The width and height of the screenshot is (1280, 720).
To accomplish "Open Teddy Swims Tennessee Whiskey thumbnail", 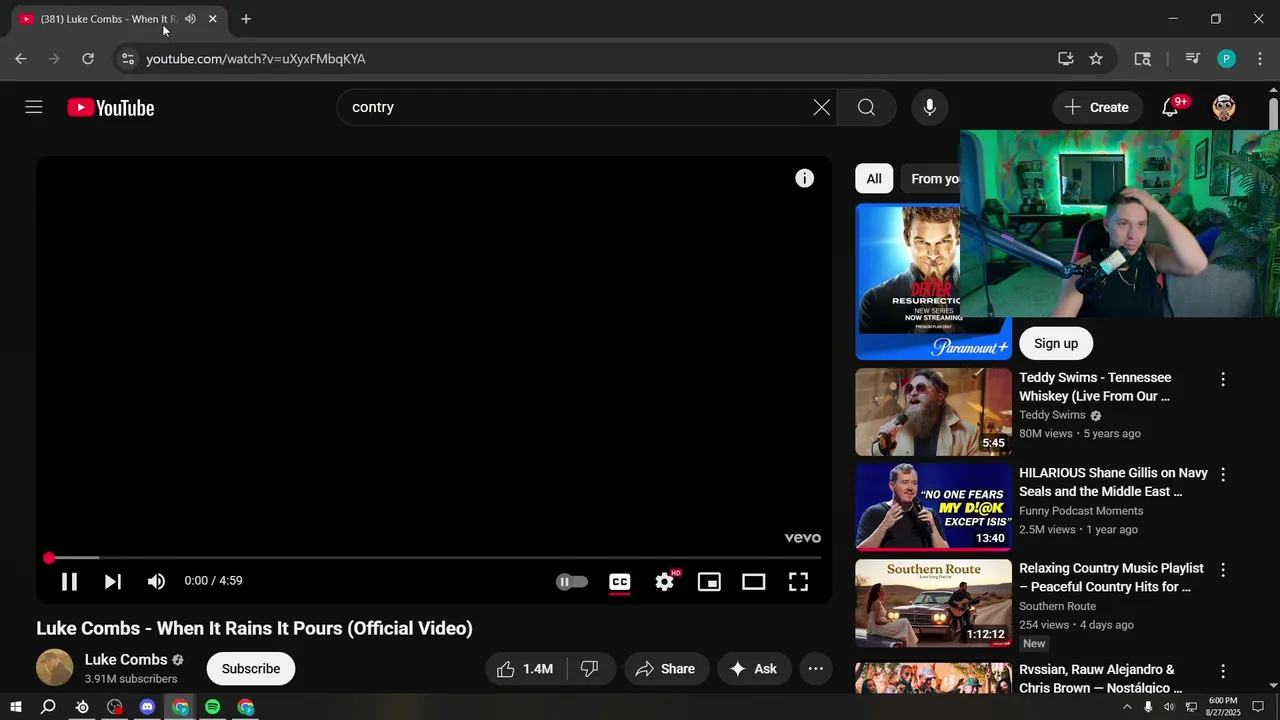I will 933,412.
